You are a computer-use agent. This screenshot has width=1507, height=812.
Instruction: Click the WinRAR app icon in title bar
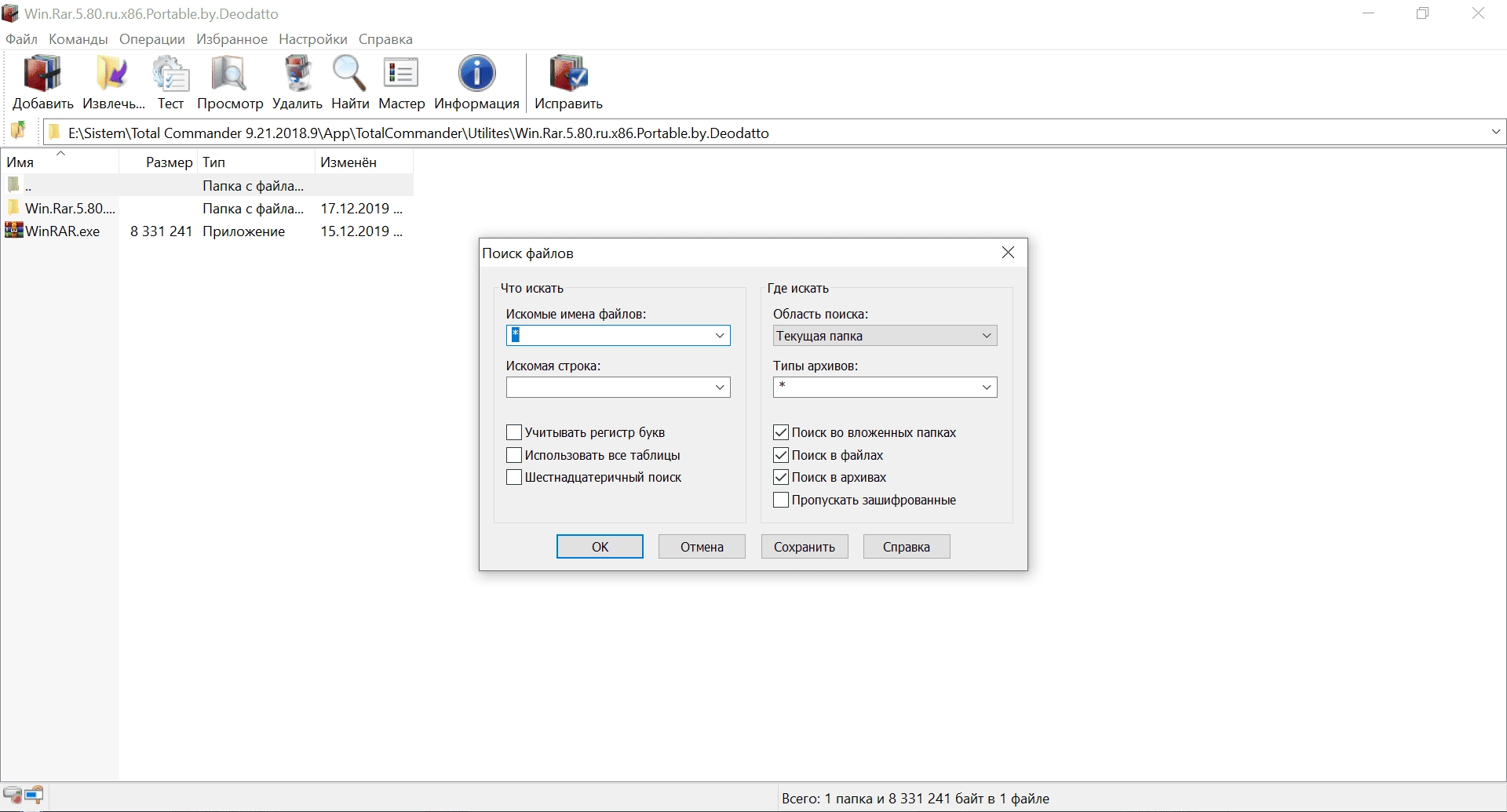click(x=10, y=13)
